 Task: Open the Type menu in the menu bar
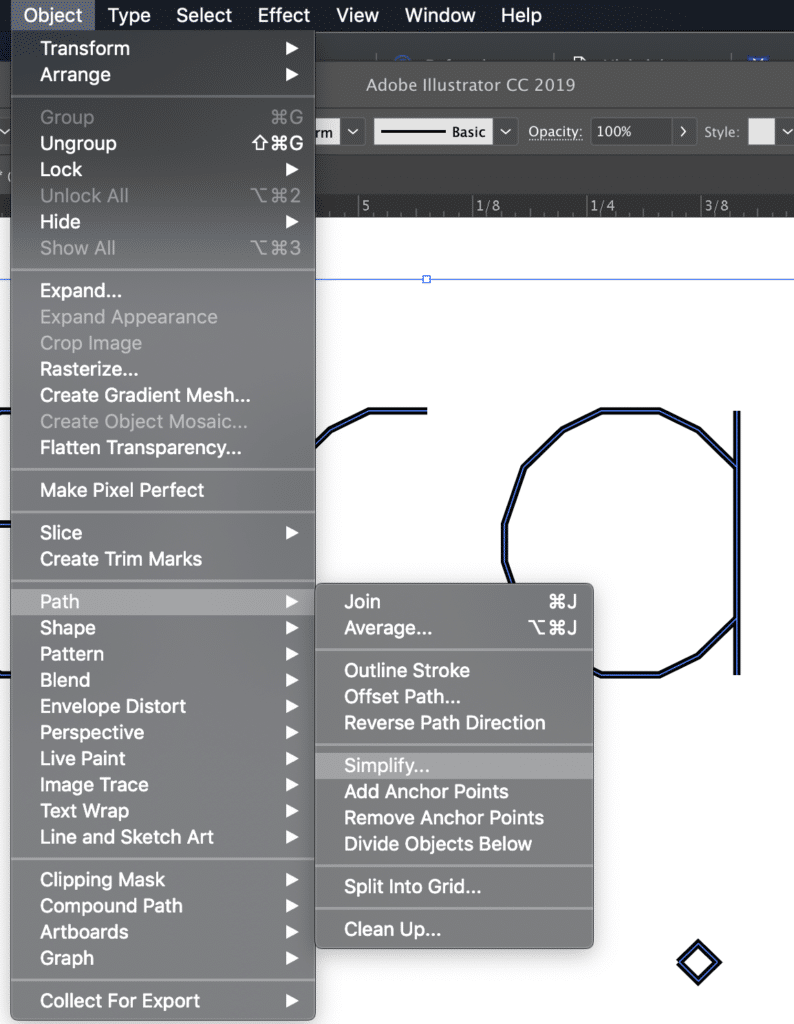[129, 15]
